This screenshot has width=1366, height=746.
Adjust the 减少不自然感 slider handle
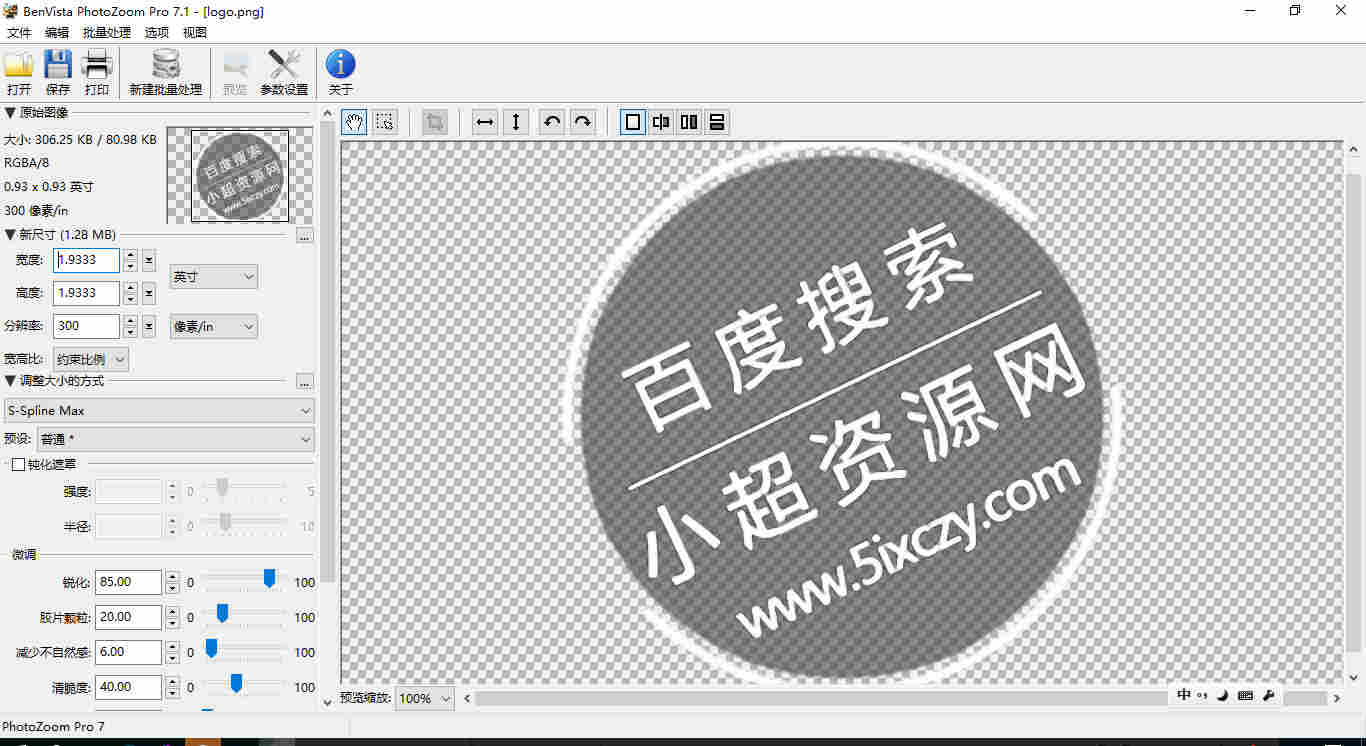[x=211, y=648]
